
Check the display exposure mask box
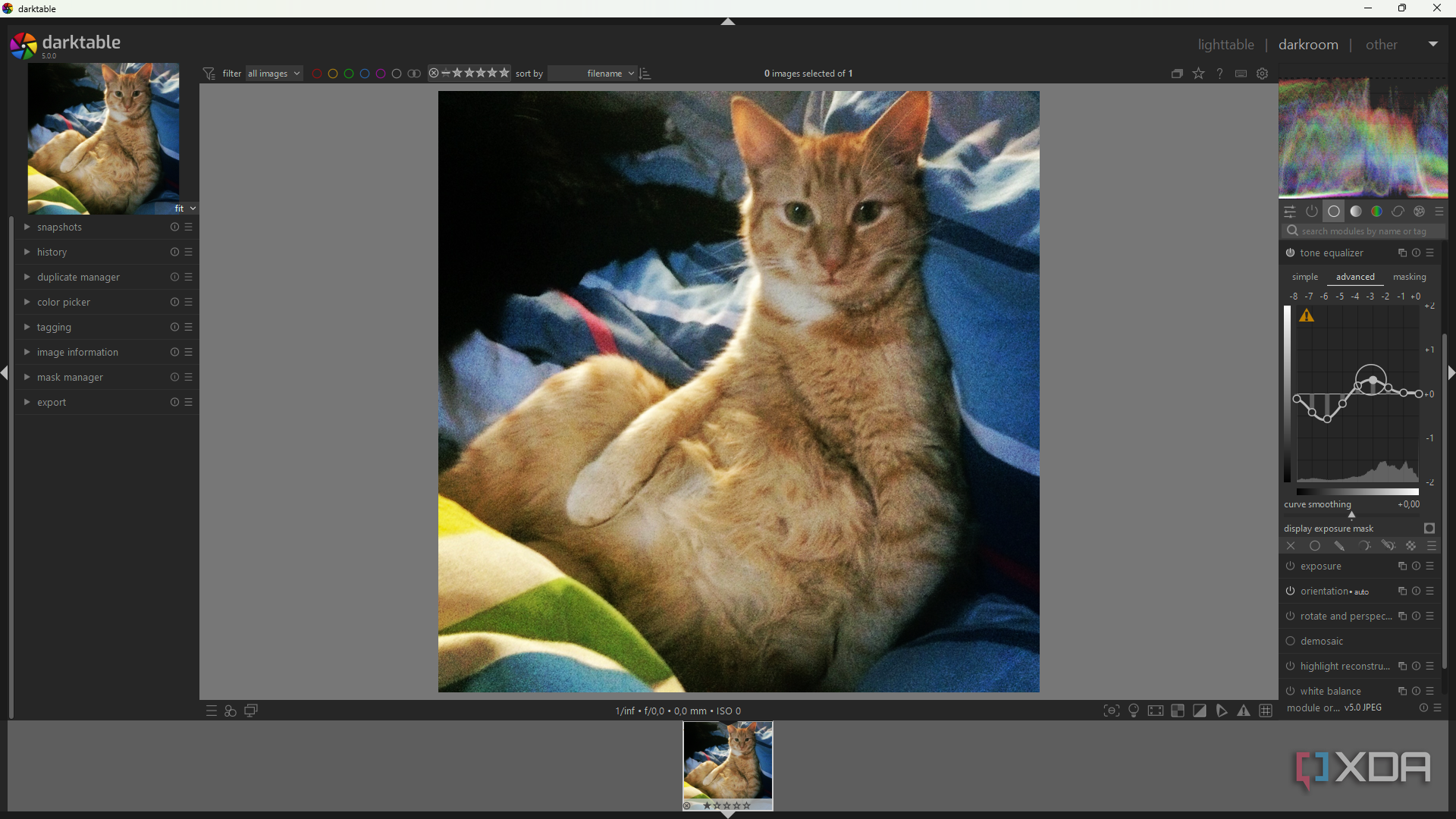(1429, 529)
